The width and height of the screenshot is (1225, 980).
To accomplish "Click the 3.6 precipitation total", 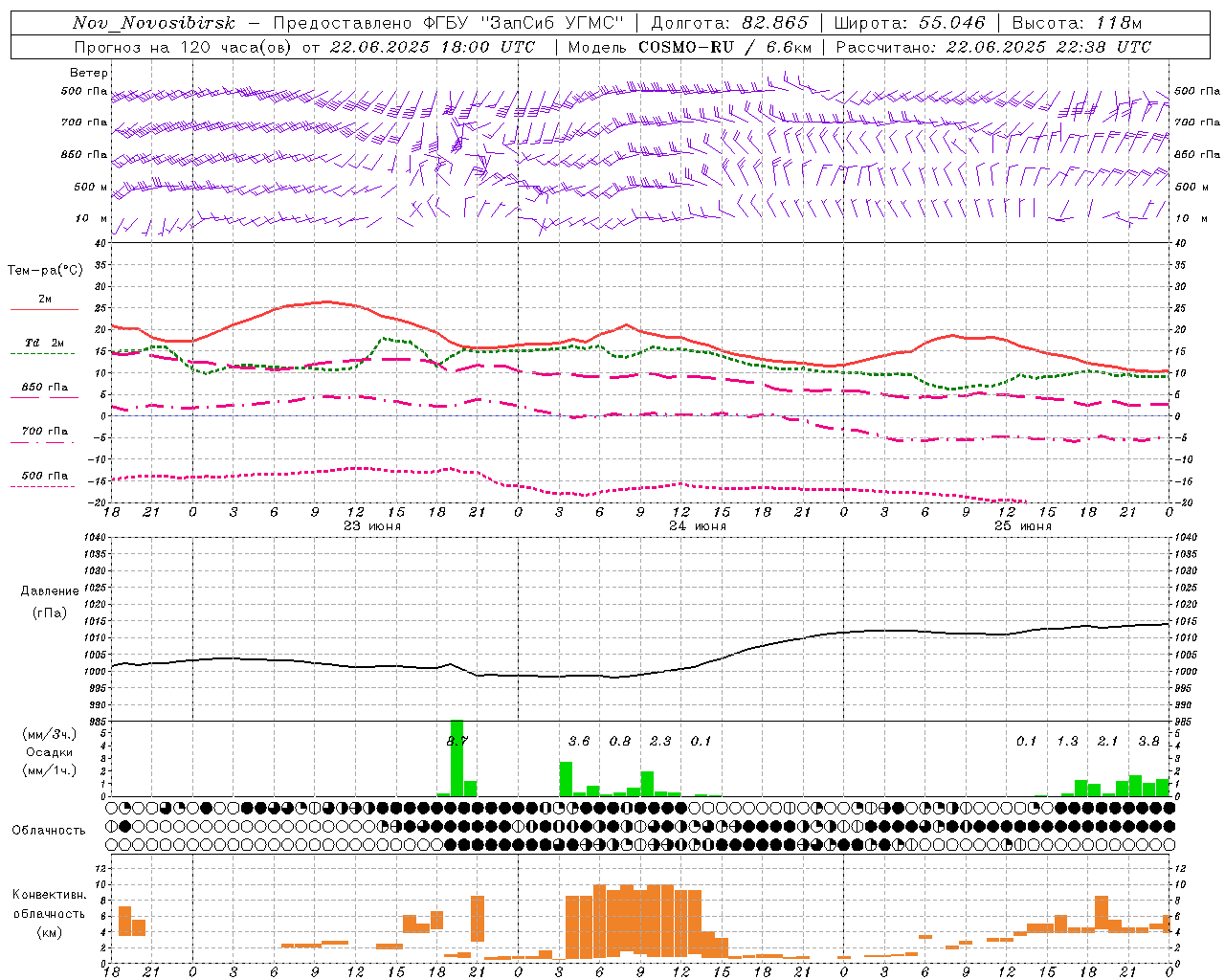I will 579,741.
